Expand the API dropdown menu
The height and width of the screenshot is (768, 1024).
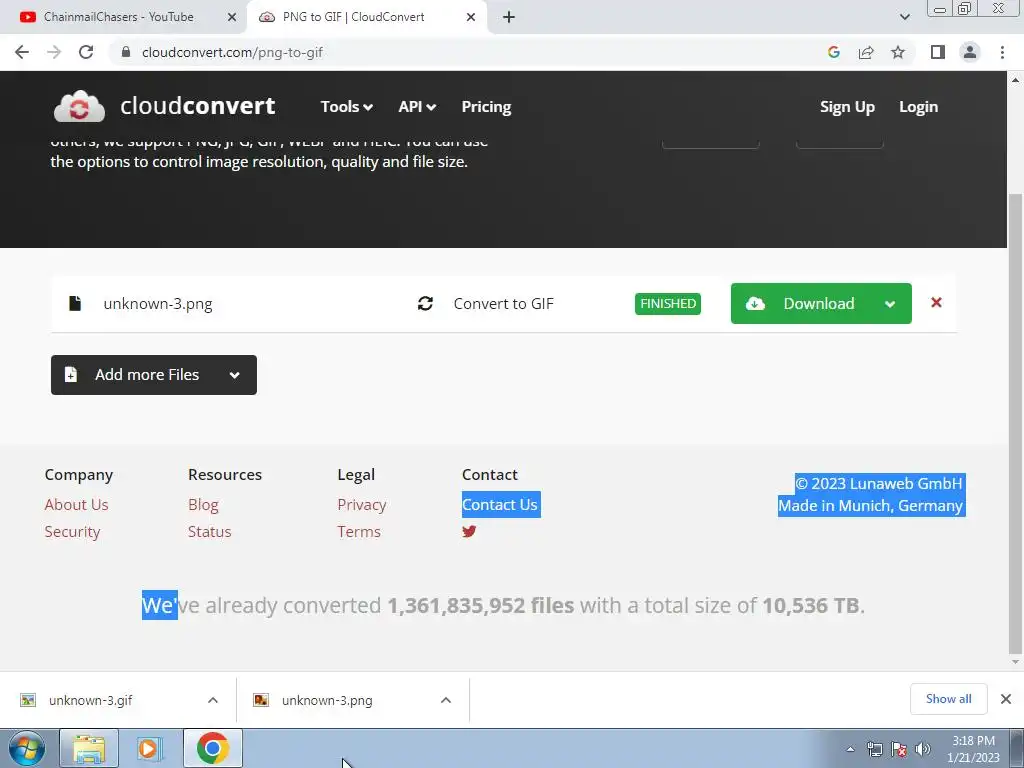click(x=417, y=106)
